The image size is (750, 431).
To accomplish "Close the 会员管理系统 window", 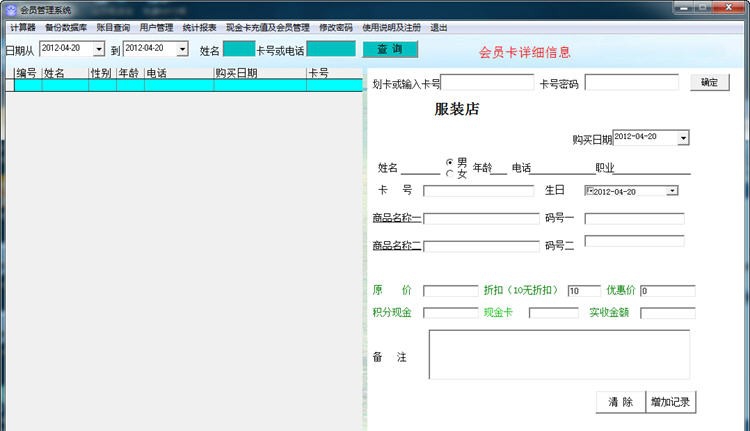I will pos(729,8).
